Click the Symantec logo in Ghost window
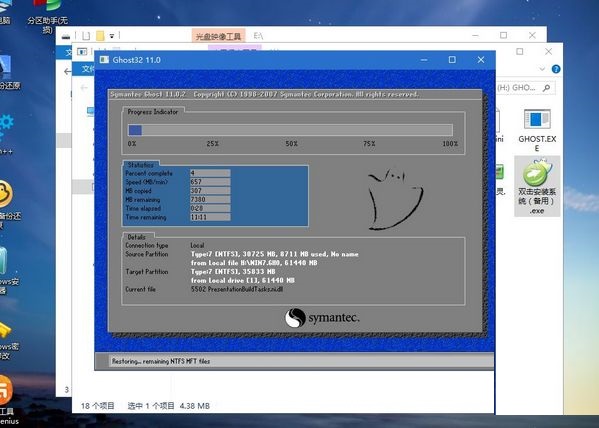This screenshot has height=428, width=599. 322,318
